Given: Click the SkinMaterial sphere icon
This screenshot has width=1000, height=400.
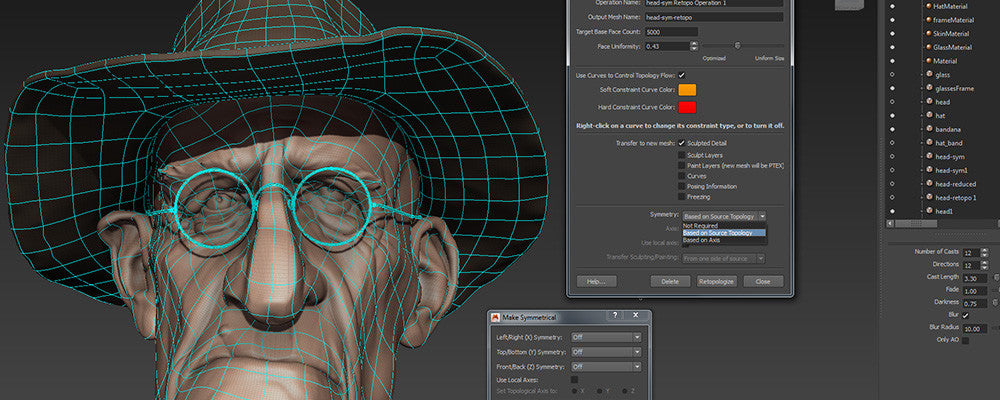Looking at the screenshot, I should click(x=927, y=33).
